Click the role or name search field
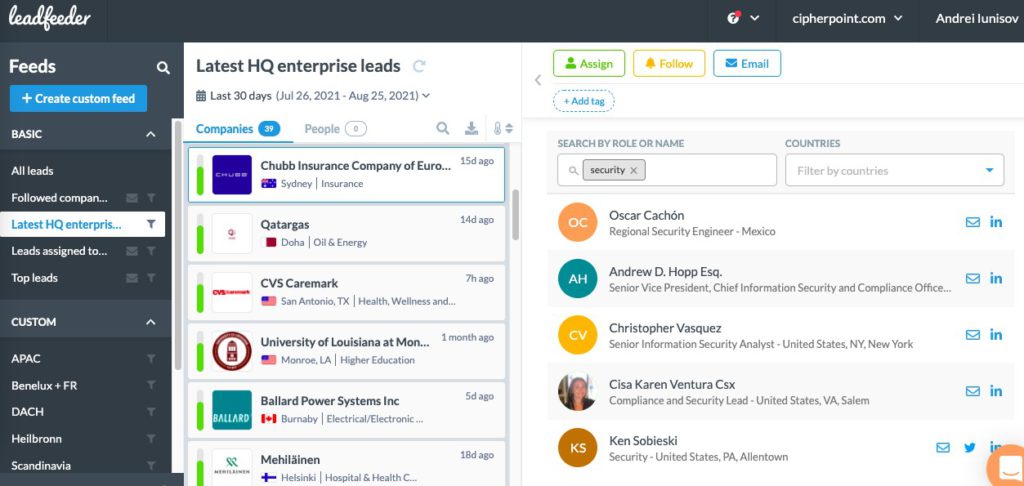 (x=667, y=170)
